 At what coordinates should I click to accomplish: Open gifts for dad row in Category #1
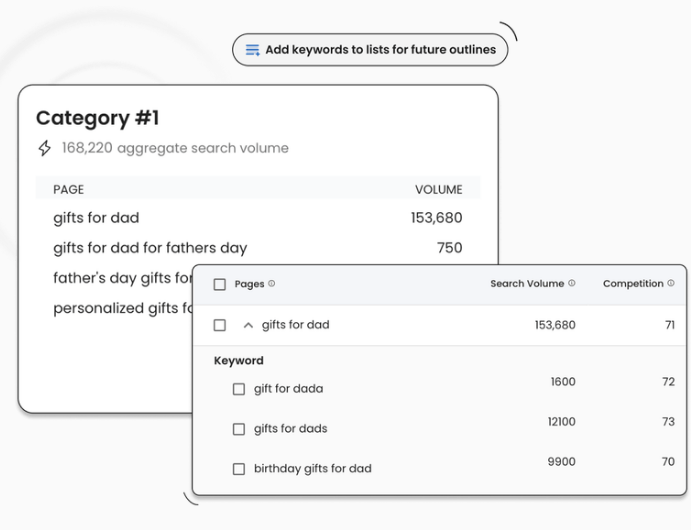pos(96,218)
